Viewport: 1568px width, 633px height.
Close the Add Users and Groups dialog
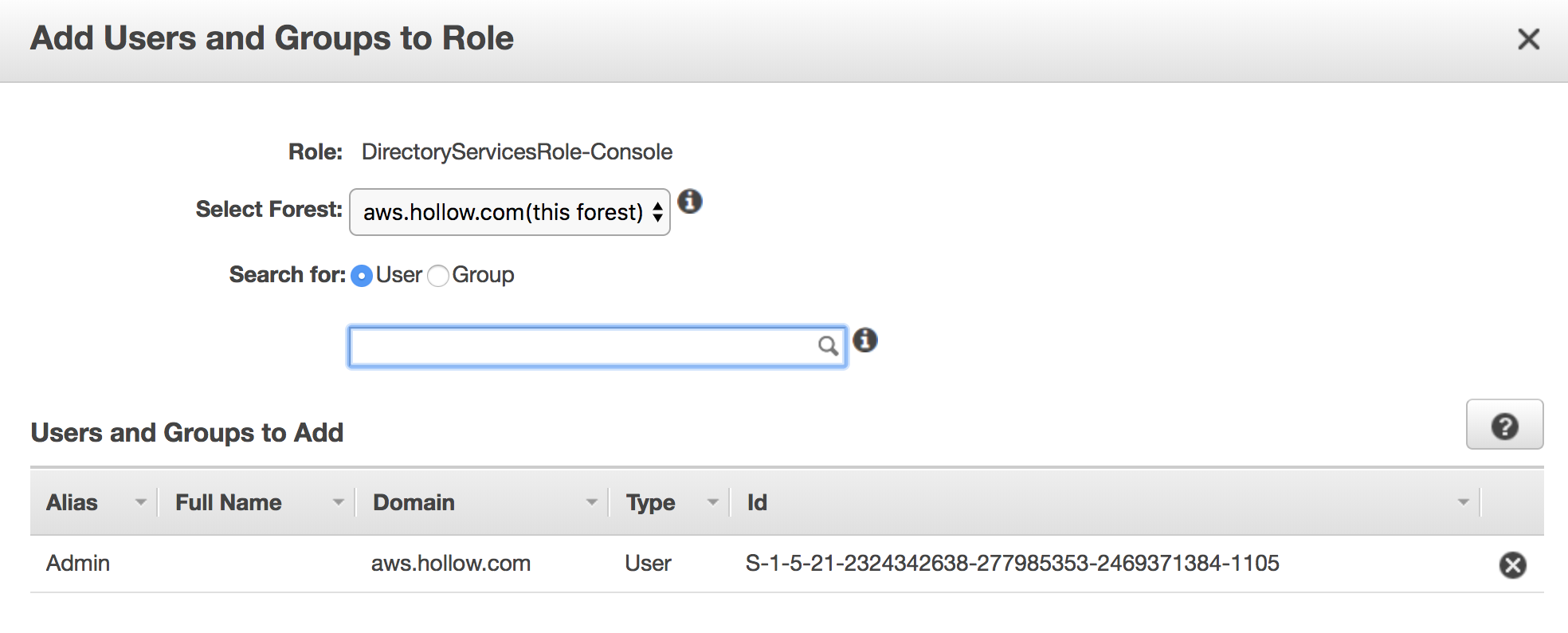pos(1528,39)
